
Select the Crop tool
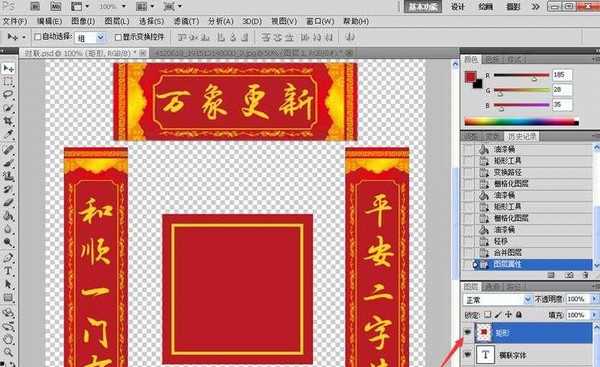tap(8, 121)
